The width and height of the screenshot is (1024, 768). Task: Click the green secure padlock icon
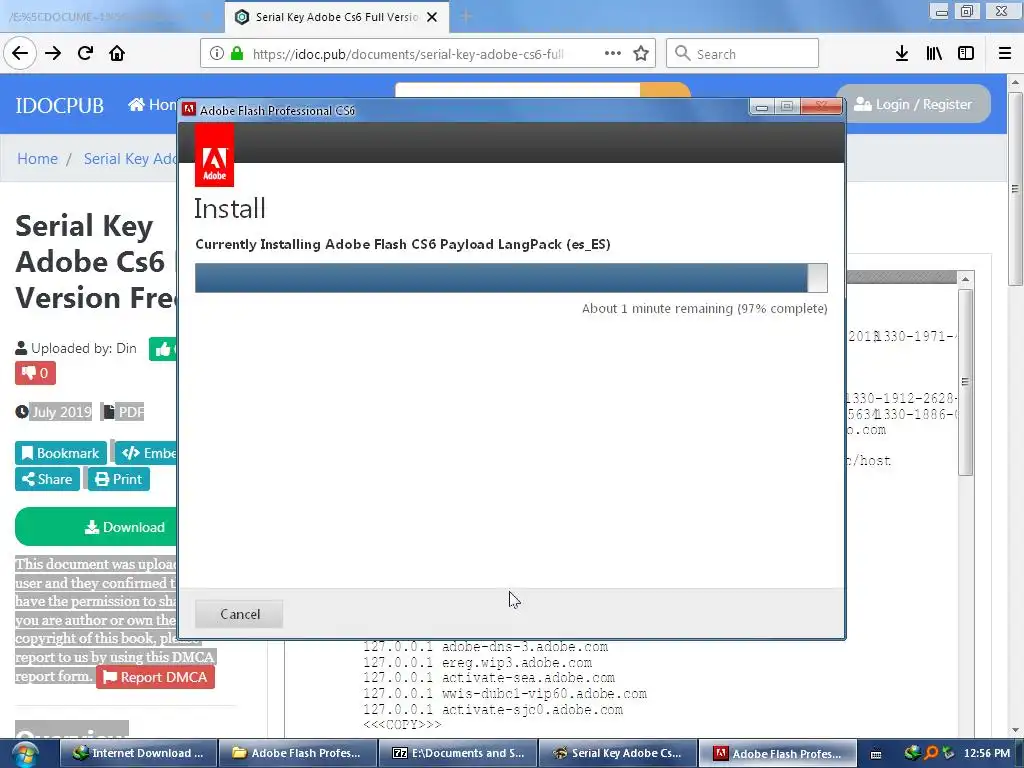237,54
